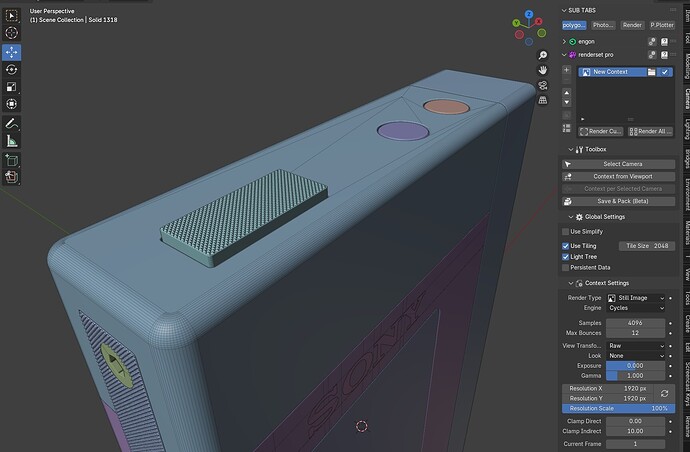Expand the engon panel
690x452 pixels.
564,41
